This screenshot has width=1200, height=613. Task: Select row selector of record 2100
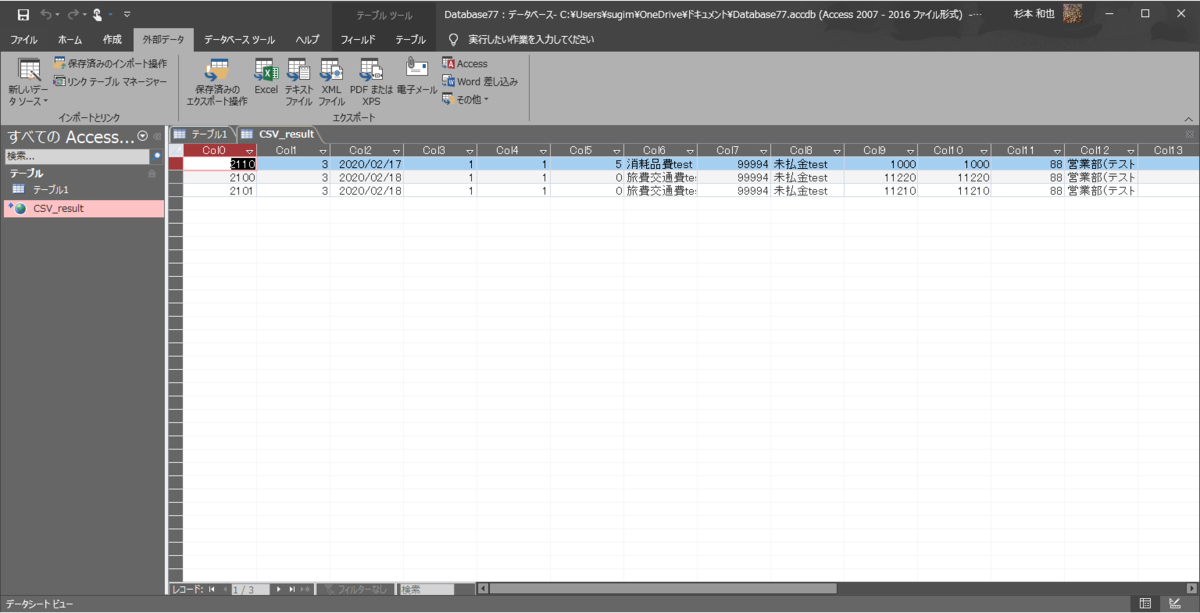tap(176, 177)
